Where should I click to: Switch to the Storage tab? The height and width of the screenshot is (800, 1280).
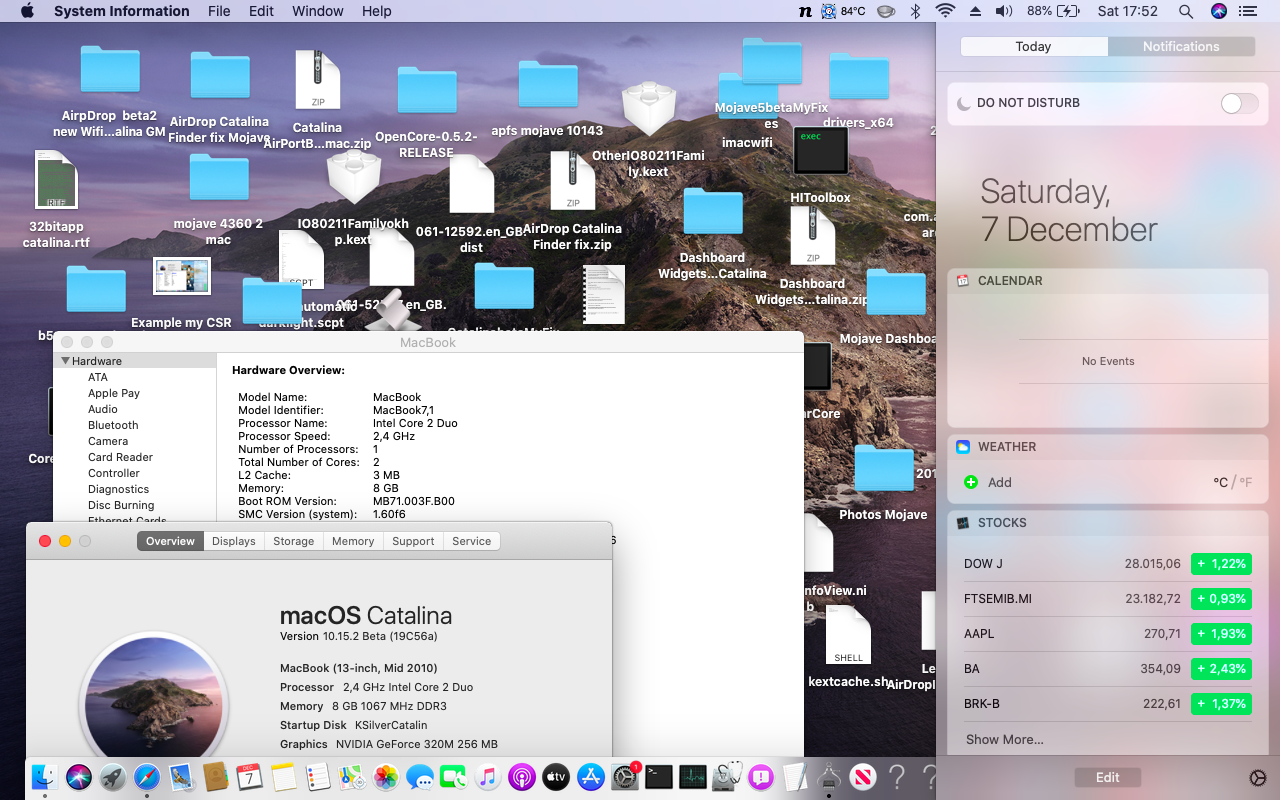(294, 541)
